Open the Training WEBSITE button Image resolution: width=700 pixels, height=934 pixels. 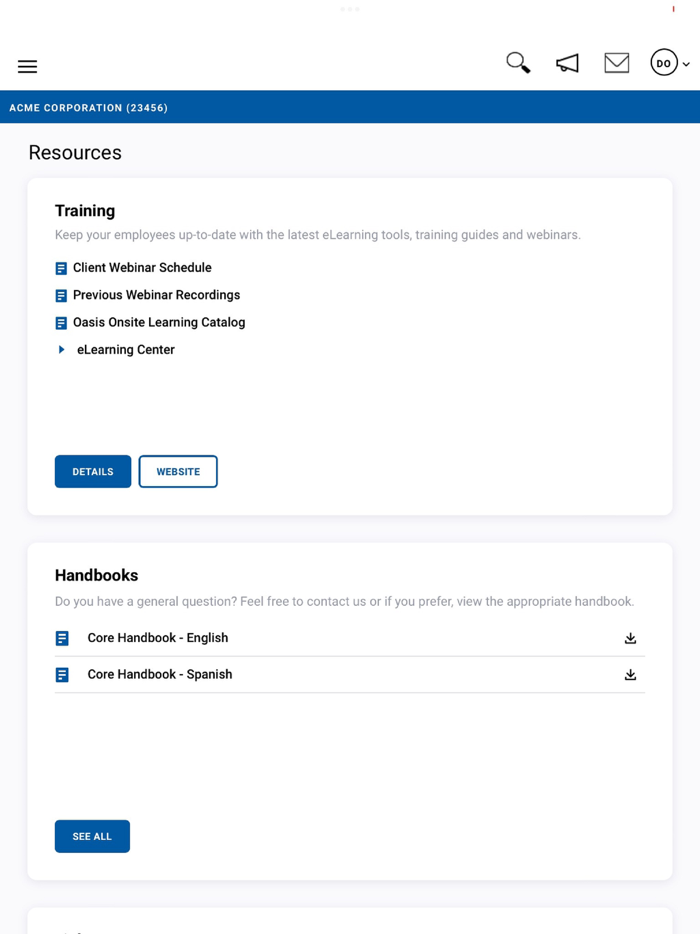click(x=178, y=471)
